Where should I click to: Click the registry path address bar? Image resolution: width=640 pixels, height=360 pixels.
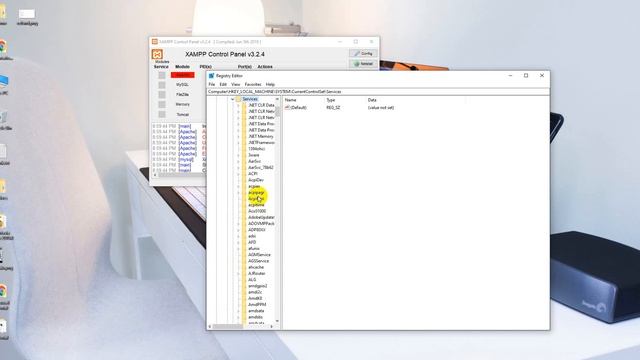point(378,92)
